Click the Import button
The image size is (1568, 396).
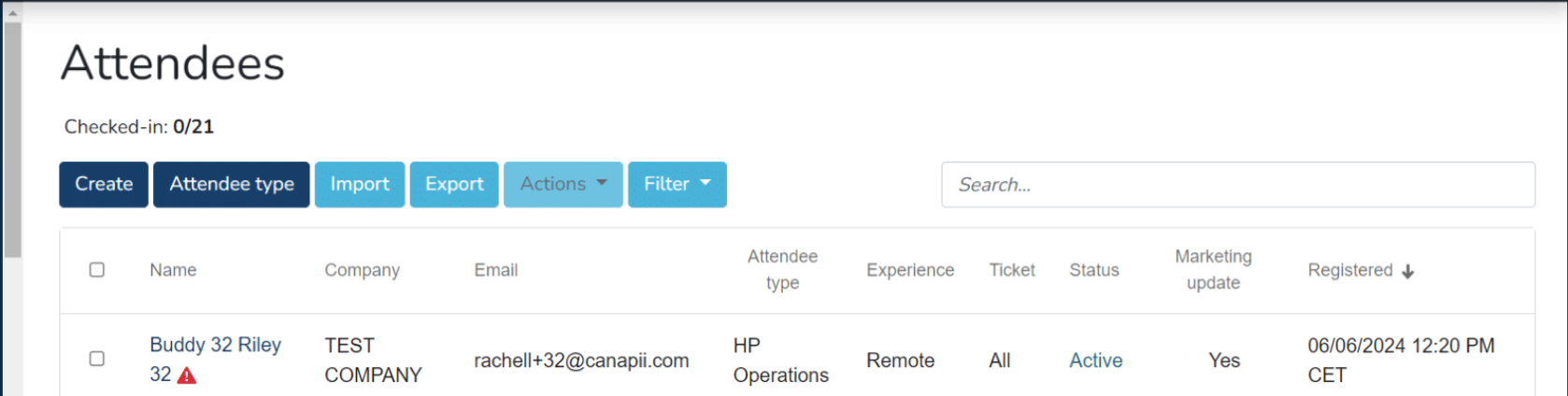point(360,184)
